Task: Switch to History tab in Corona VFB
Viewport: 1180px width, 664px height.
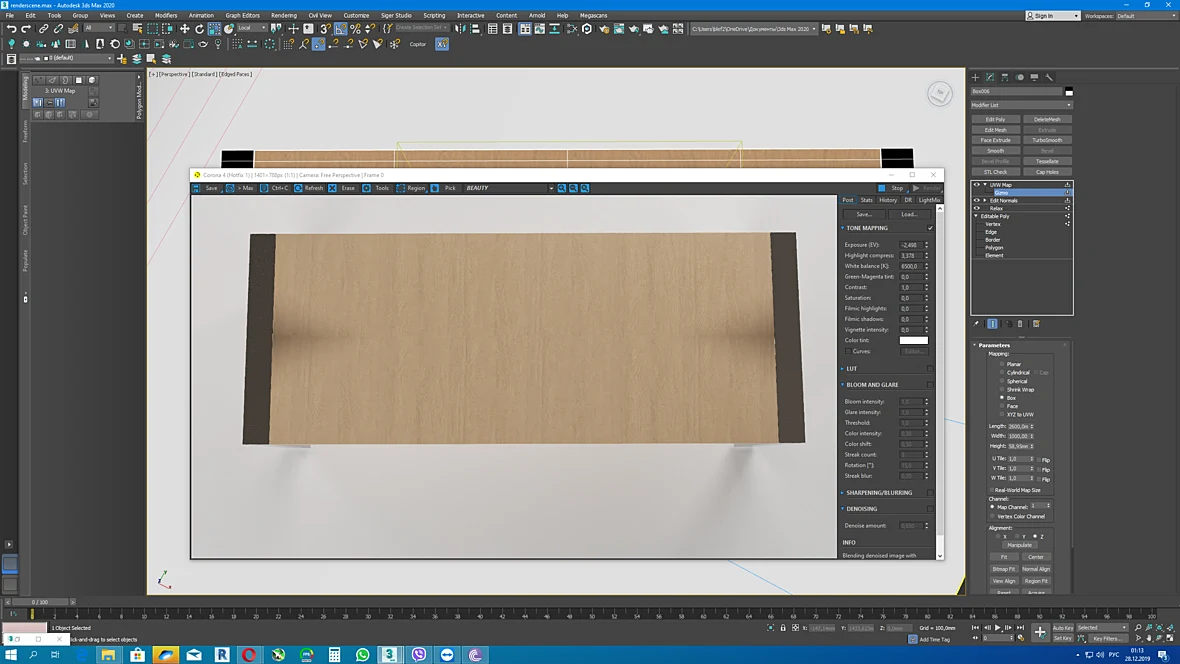Action: 888,200
